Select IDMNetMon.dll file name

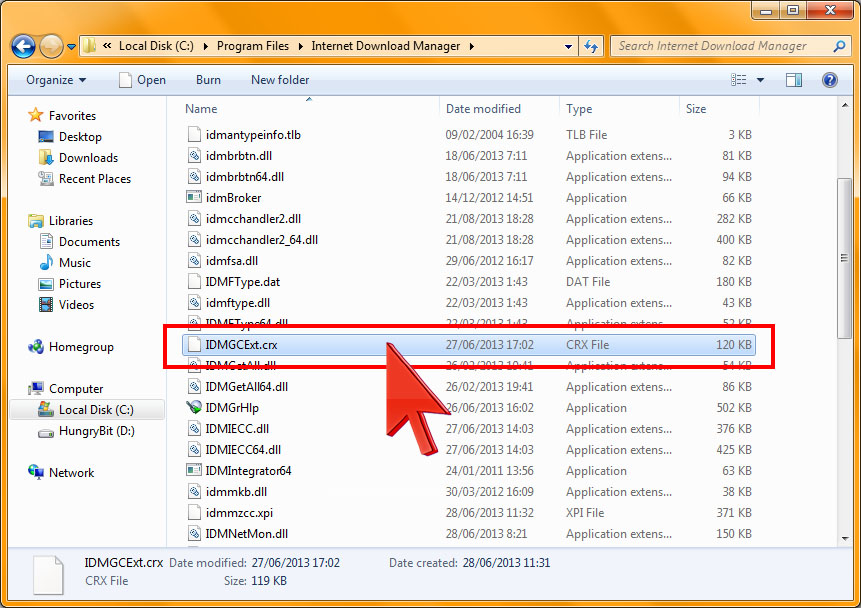click(247, 534)
